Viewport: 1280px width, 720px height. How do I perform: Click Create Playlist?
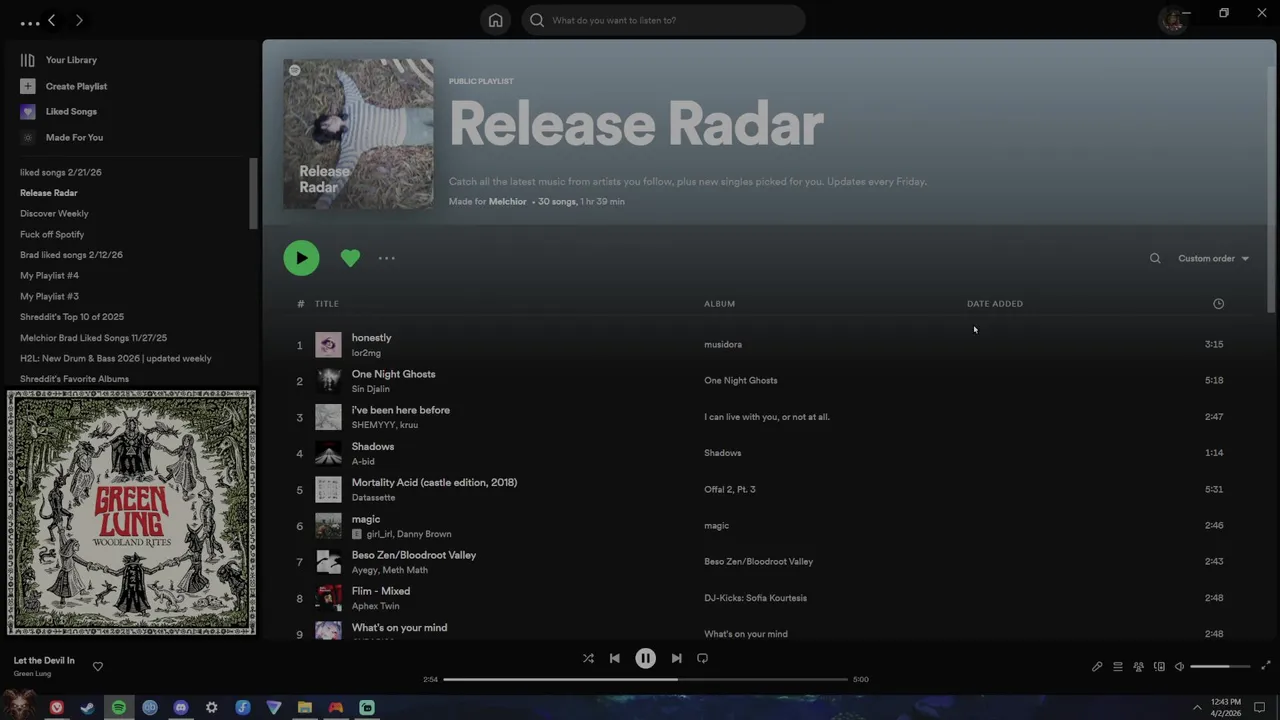(x=63, y=86)
